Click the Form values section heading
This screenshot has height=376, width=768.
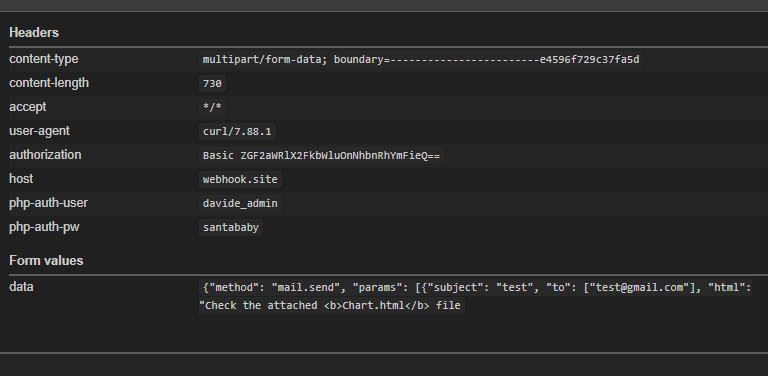46,261
